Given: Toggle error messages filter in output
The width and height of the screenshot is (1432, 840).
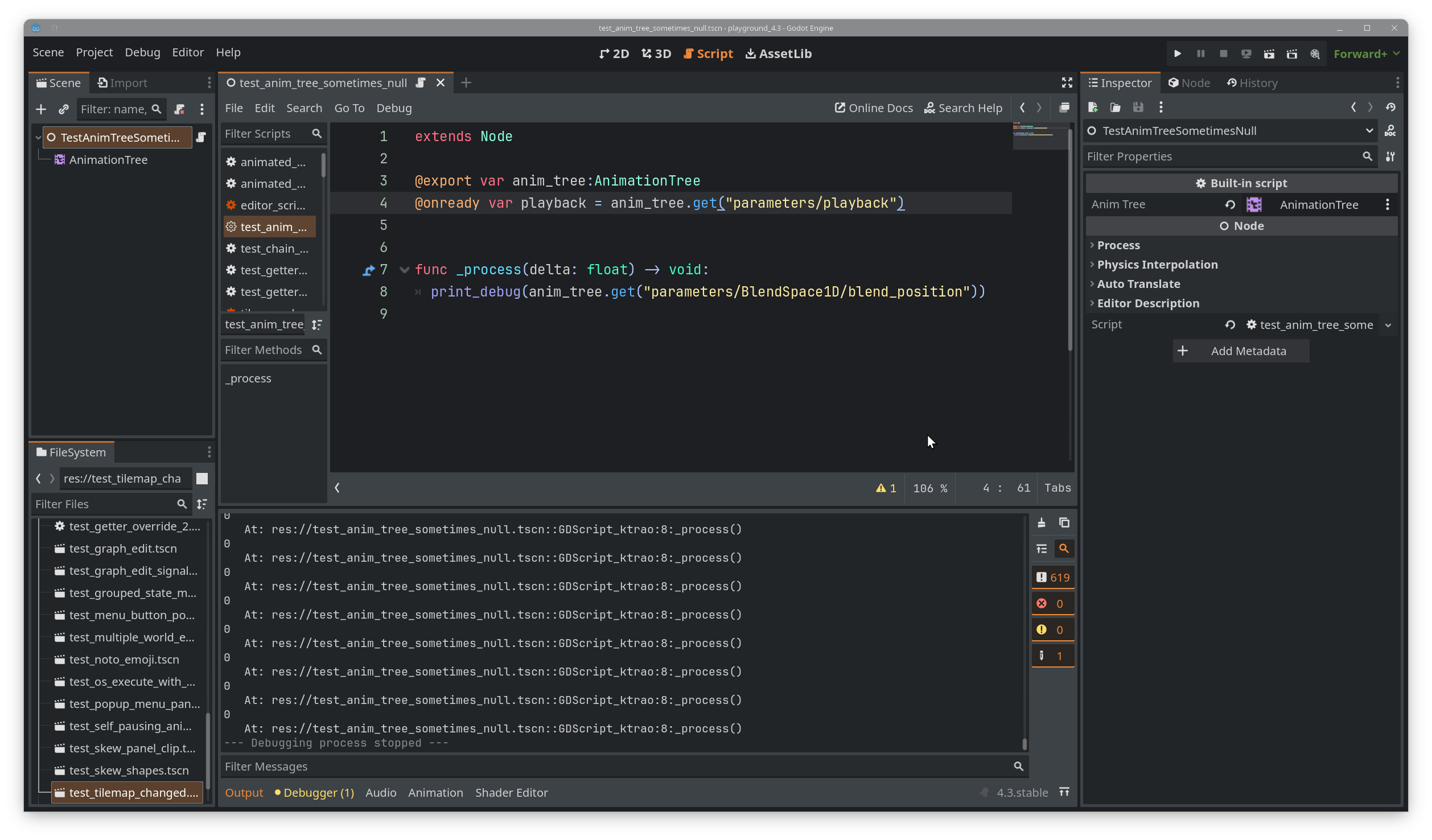Looking at the screenshot, I should point(1052,603).
